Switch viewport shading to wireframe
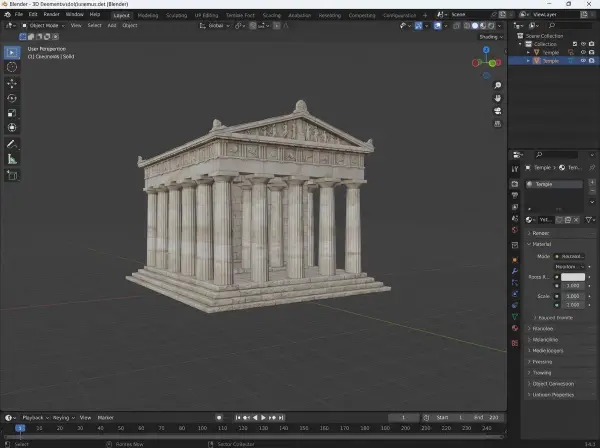Image resolution: width=600 pixels, height=448 pixels. (x=467, y=26)
